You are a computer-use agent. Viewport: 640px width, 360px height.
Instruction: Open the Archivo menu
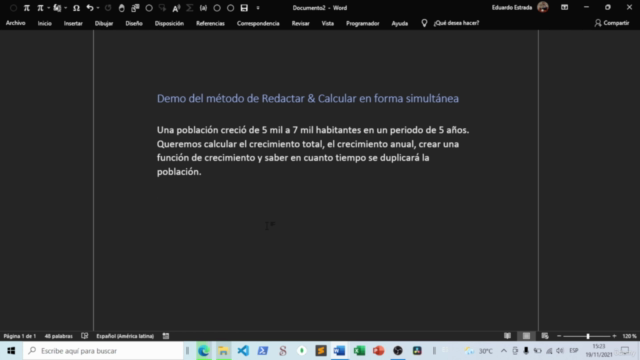click(16, 23)
